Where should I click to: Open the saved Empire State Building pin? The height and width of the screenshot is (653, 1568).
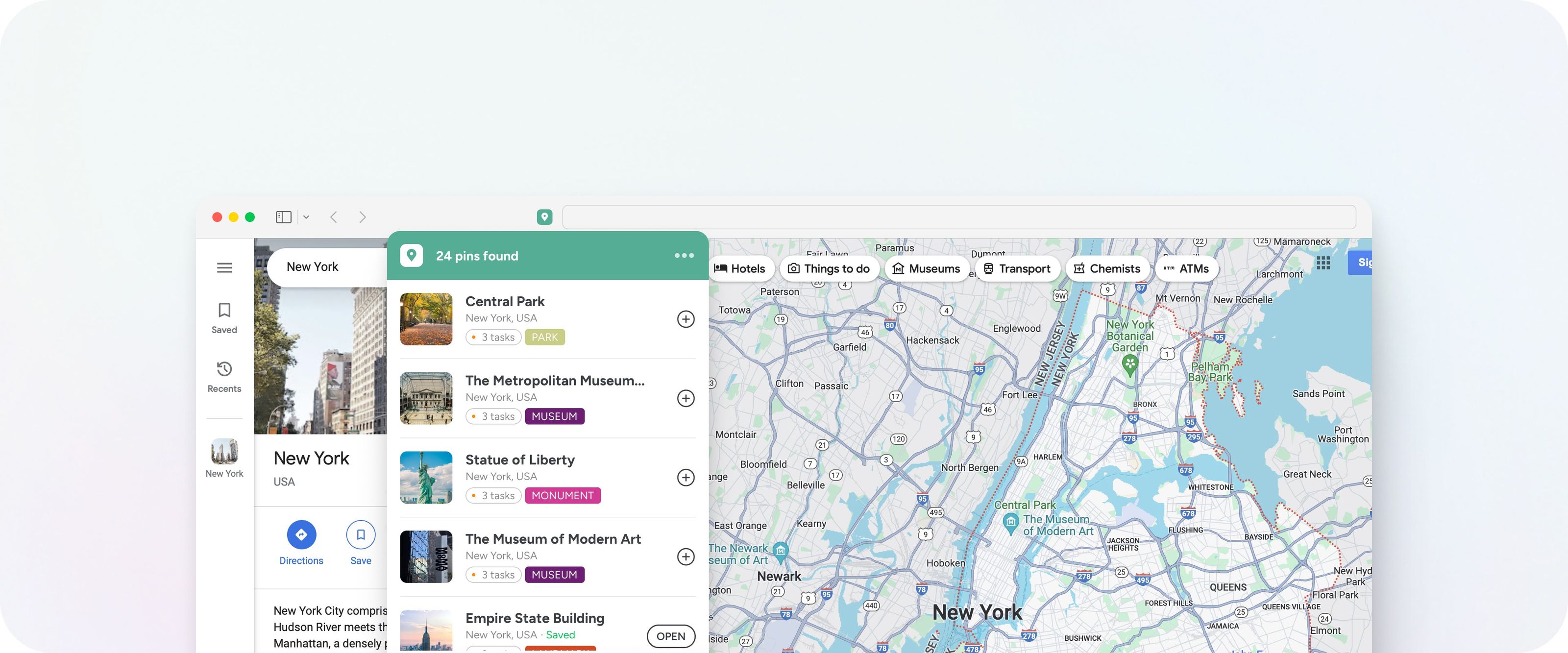671,636
